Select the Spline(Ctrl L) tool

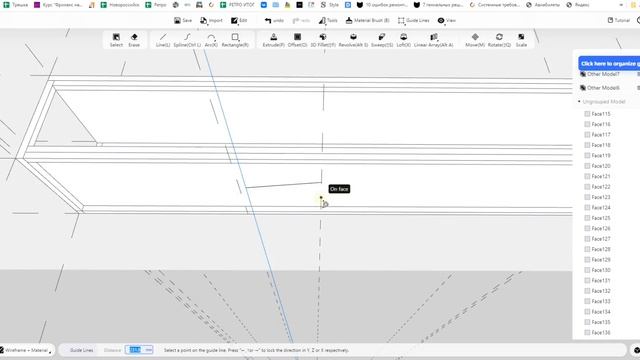(x=187, y=40)
